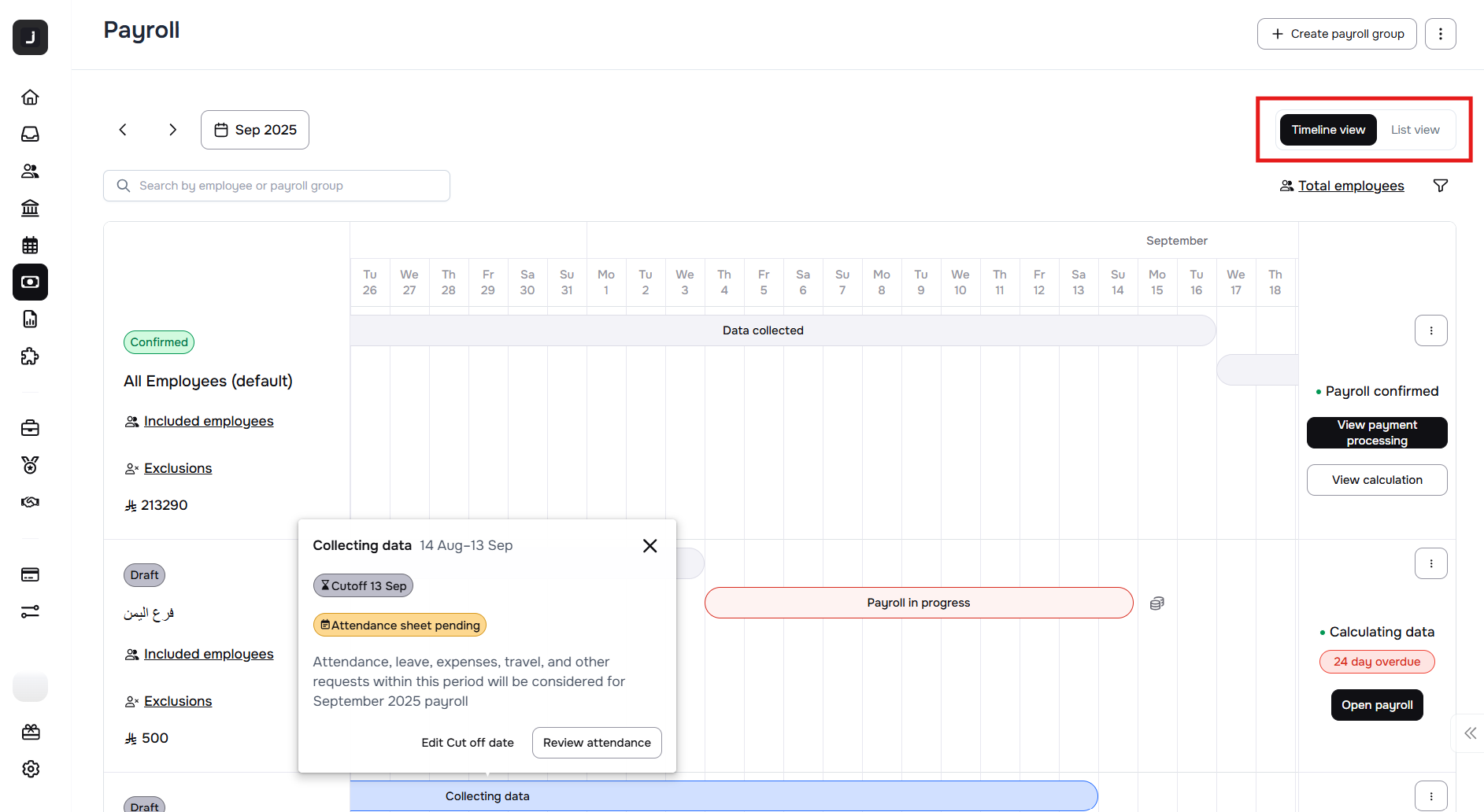Open the kebab menu next to Create payroll group
Image resolution: width=1484 pixels, height=812 pixels.
point(1440,34)
